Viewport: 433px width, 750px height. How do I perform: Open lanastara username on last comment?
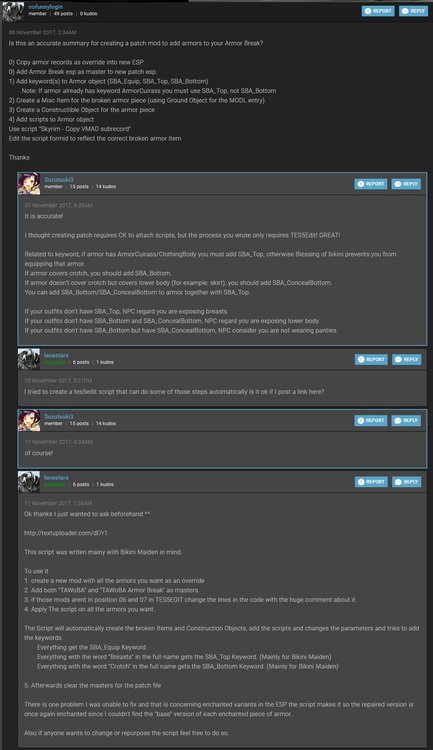click(56, 478)
